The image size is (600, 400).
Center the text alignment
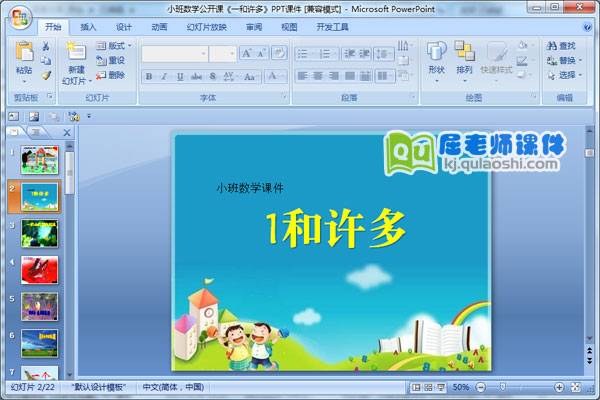(x=318, y=76)
